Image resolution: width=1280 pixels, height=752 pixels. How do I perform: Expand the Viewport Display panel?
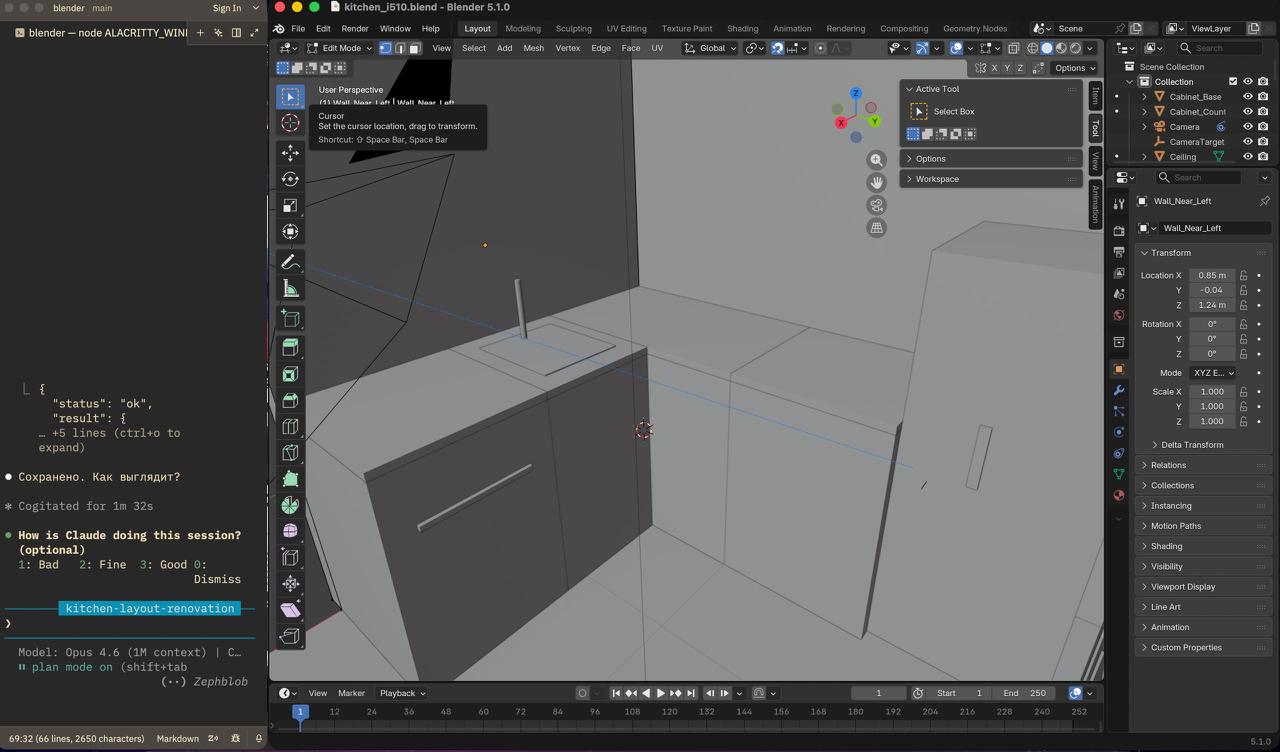1182,587
